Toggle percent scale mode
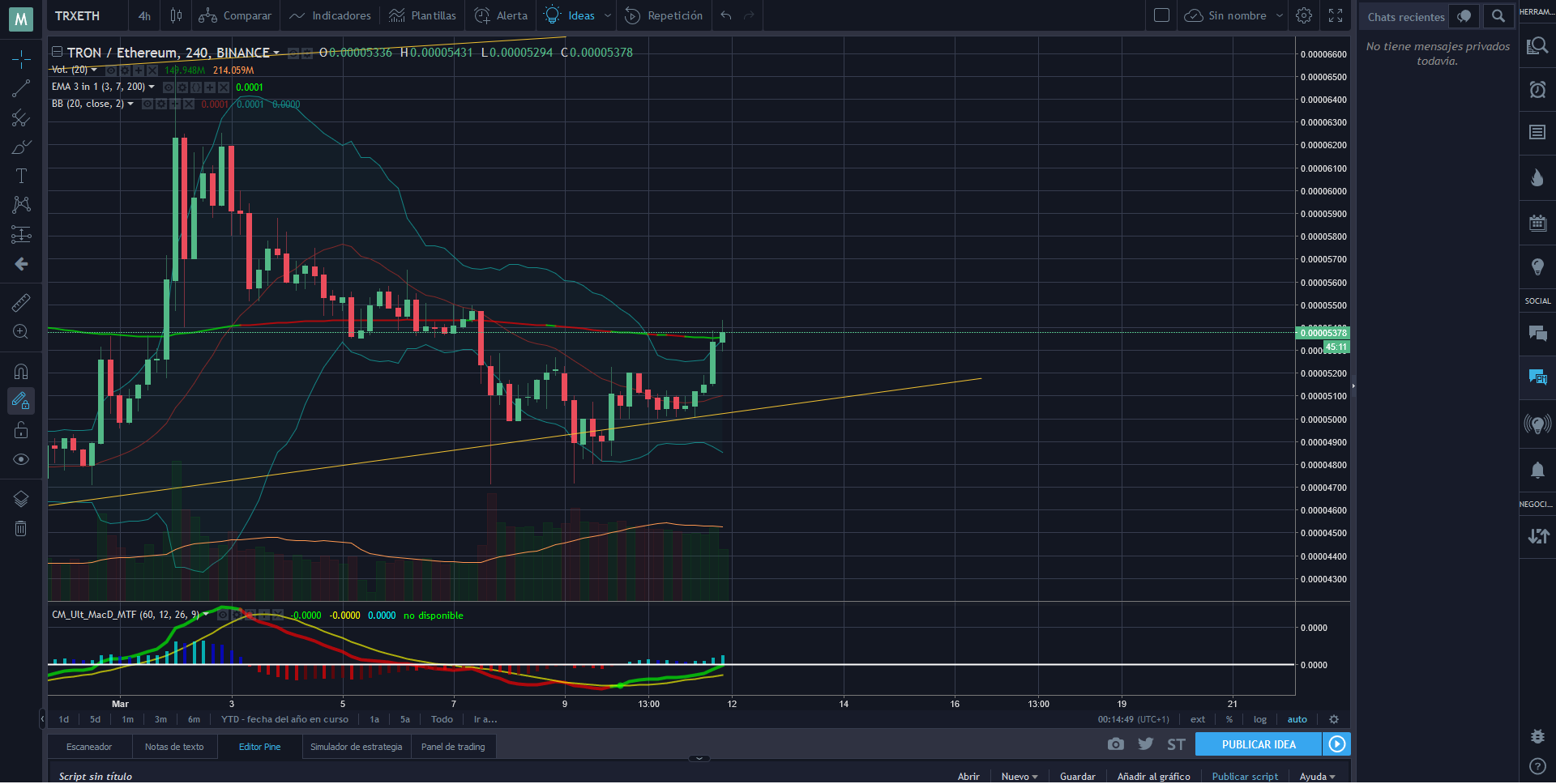1556x784 pixels. point(1229,719)
